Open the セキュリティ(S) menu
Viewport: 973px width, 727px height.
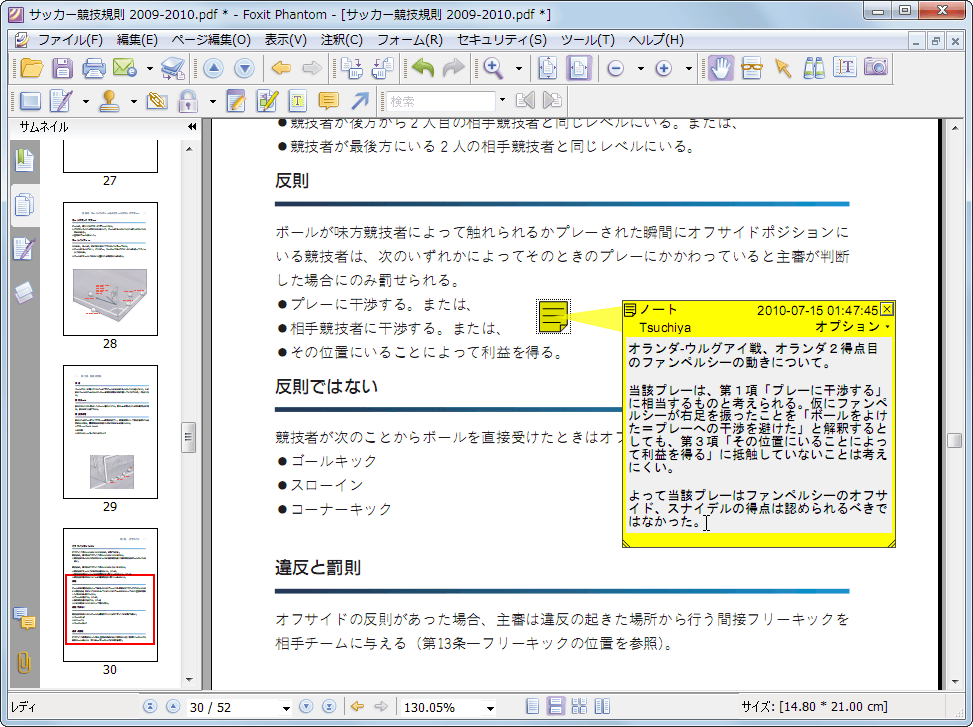click(501, 40)
